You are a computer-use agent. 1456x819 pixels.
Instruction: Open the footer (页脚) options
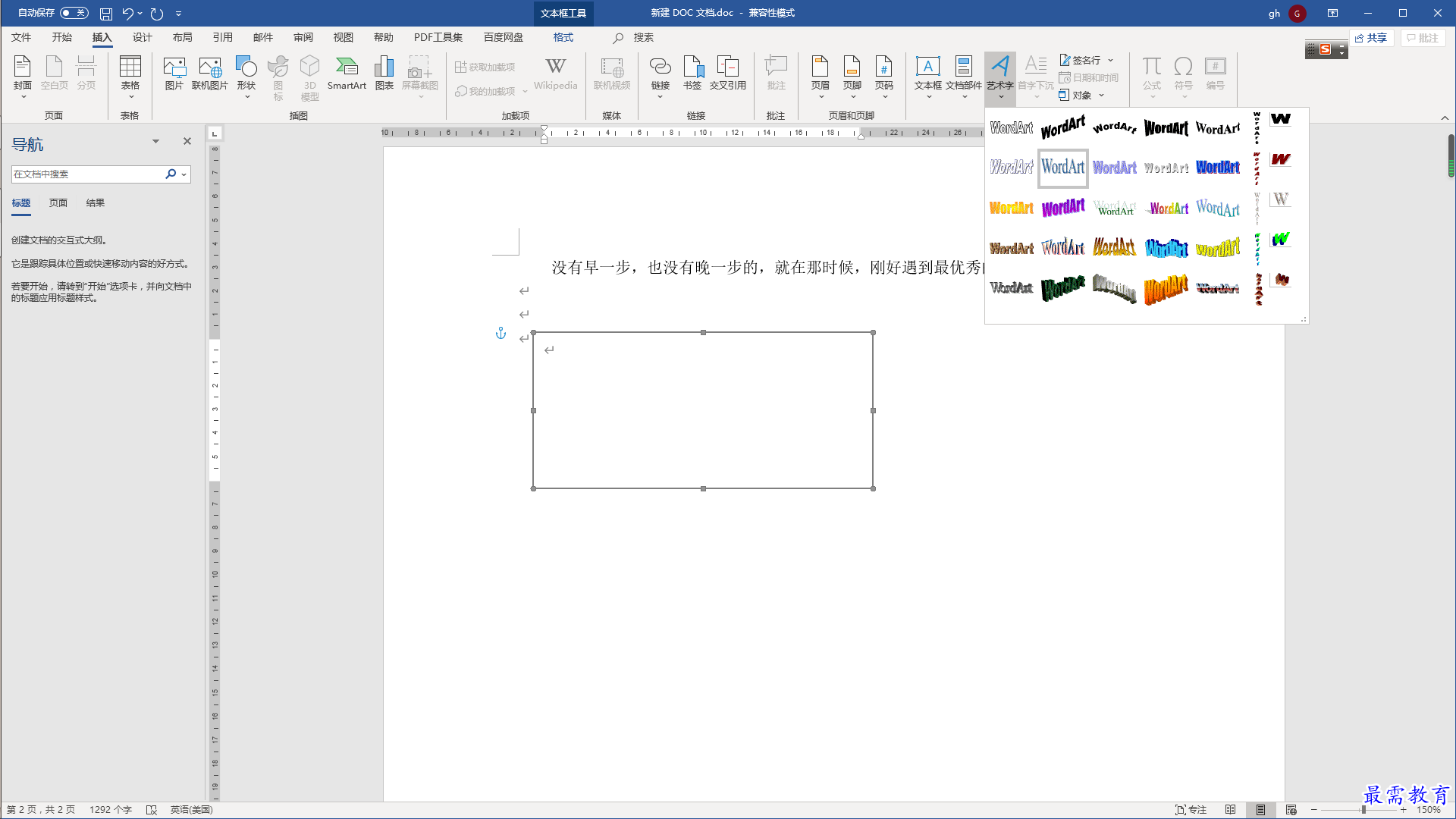coord(852,77)
